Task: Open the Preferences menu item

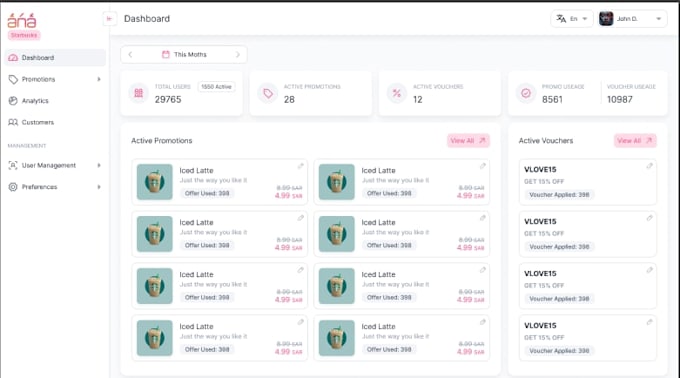Action: [55, 187]
